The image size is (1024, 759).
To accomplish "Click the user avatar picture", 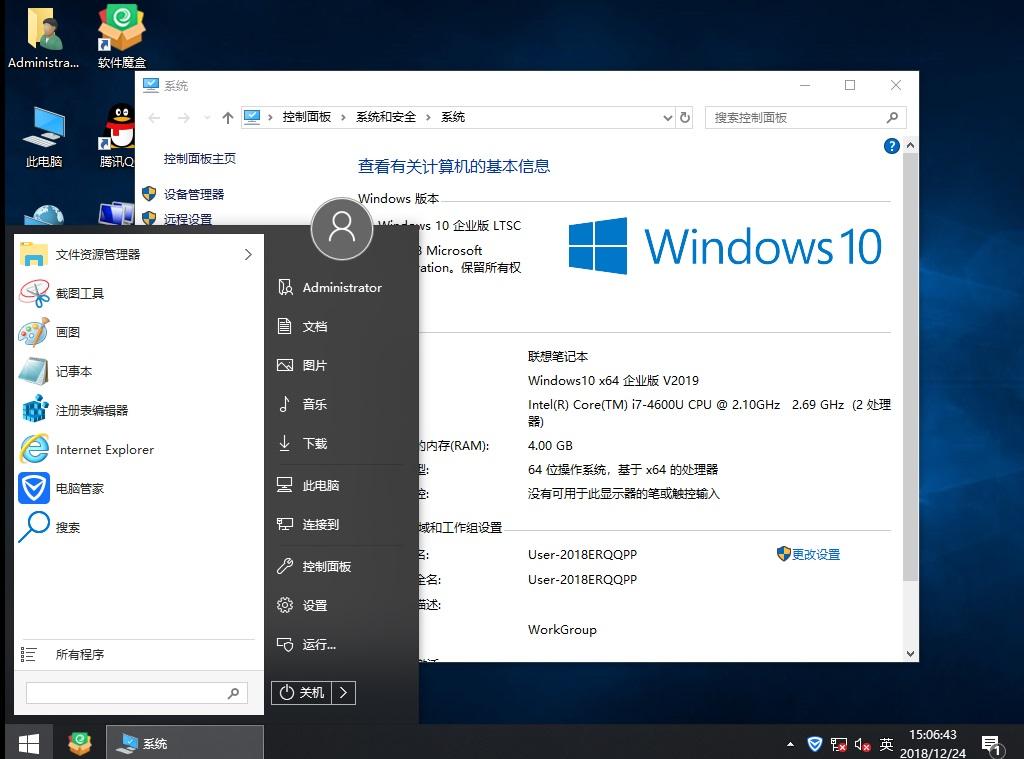I will 342,229.
